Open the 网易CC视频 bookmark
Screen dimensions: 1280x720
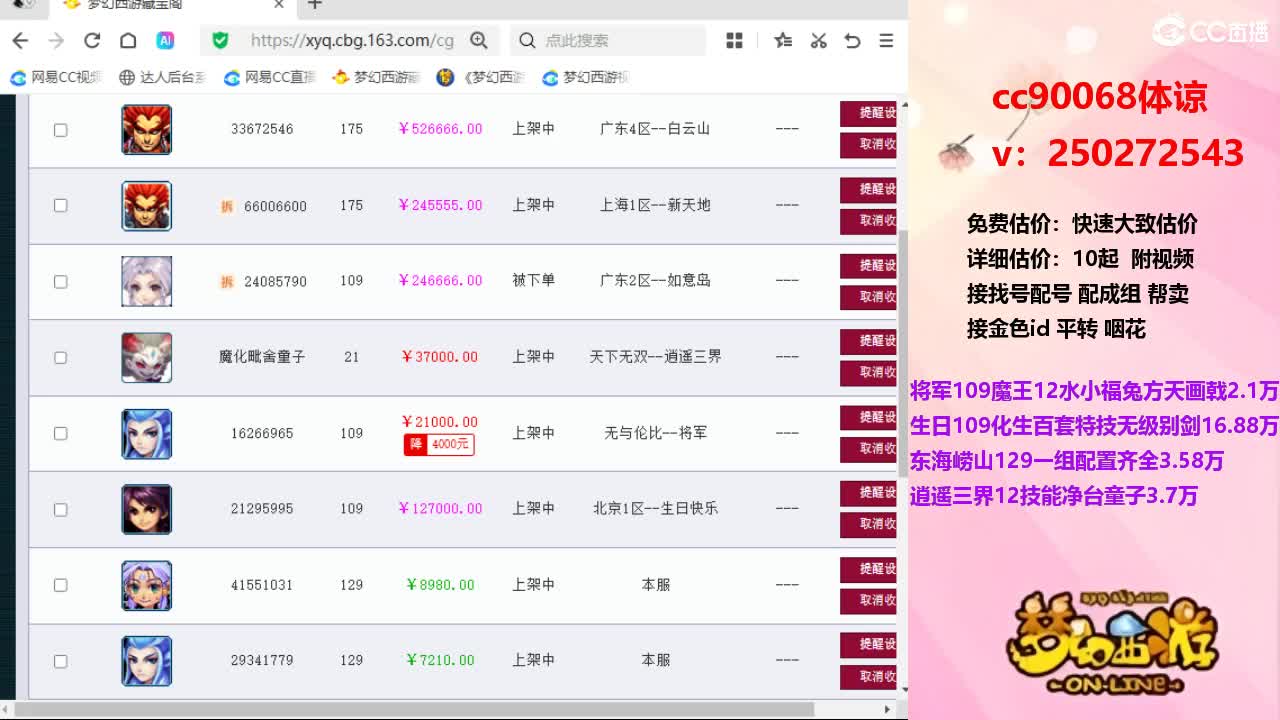(x=56, y=77)
